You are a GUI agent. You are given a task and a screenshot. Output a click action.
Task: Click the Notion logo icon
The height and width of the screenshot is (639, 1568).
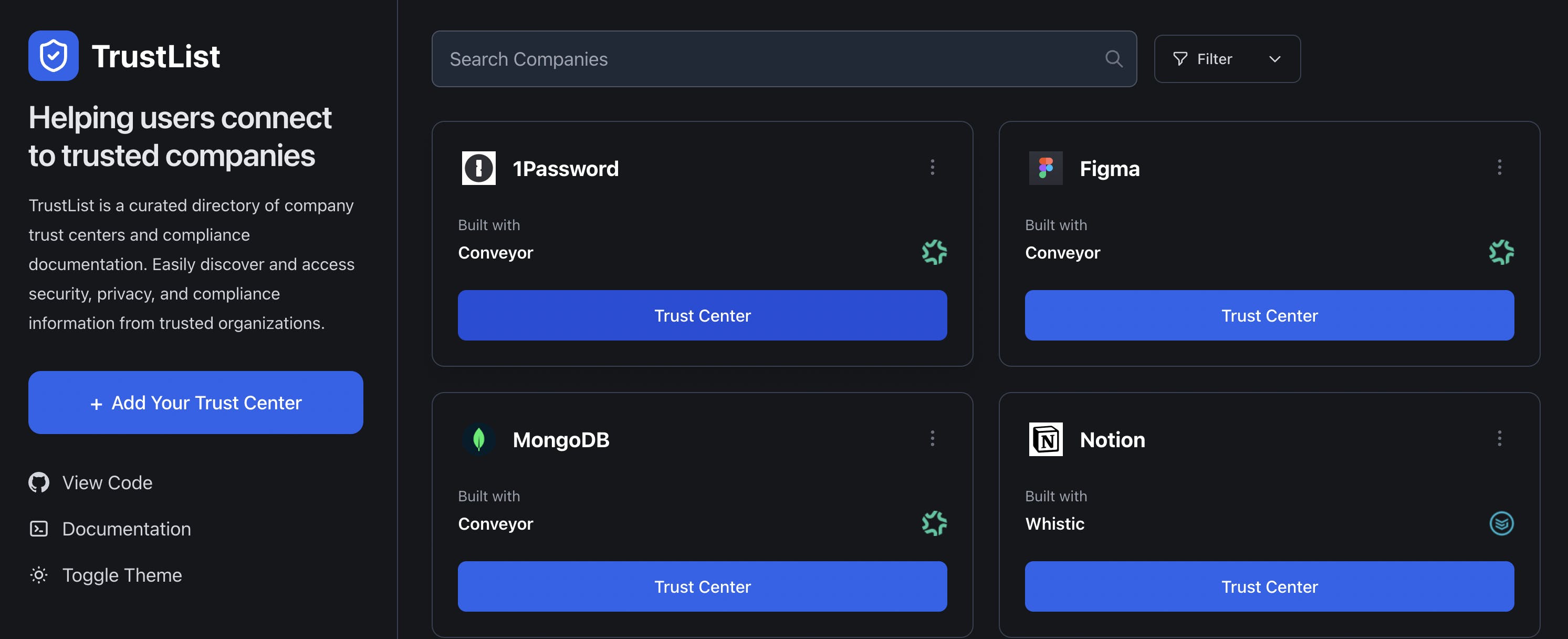1045,439
